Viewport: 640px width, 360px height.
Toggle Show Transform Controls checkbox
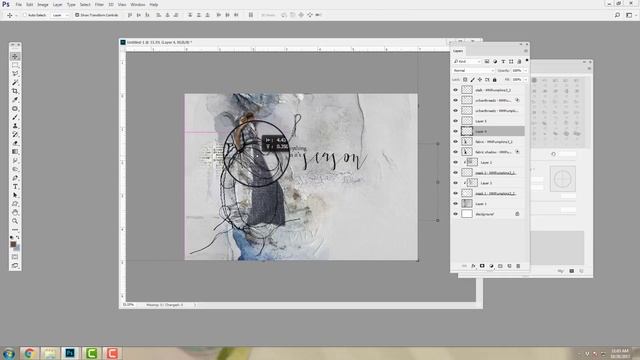tap(77, 15)
